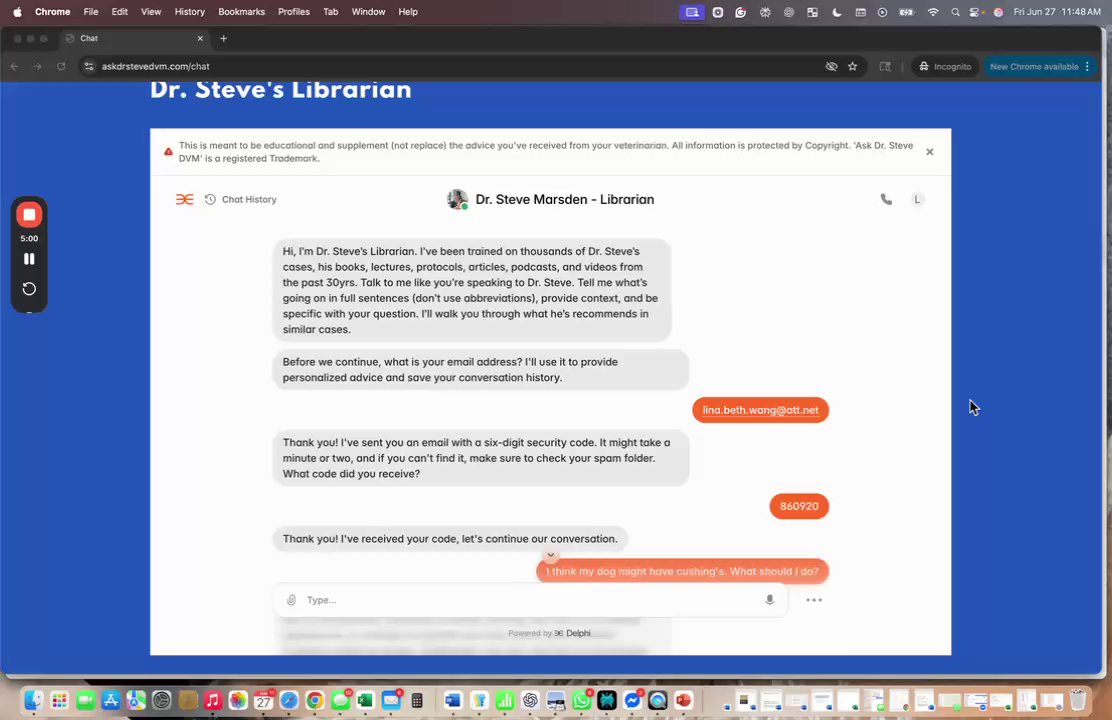Image resolution: width=1112 pixels, height=720 pixels.
Task: Open Wi-Fi status menu
Action: pos(933,12)
